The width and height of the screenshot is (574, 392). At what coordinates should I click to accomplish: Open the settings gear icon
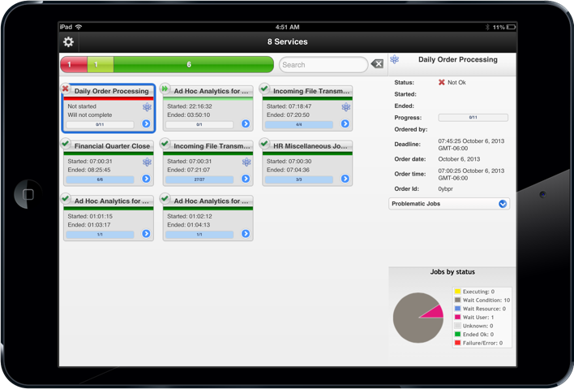tap(68, 42)
